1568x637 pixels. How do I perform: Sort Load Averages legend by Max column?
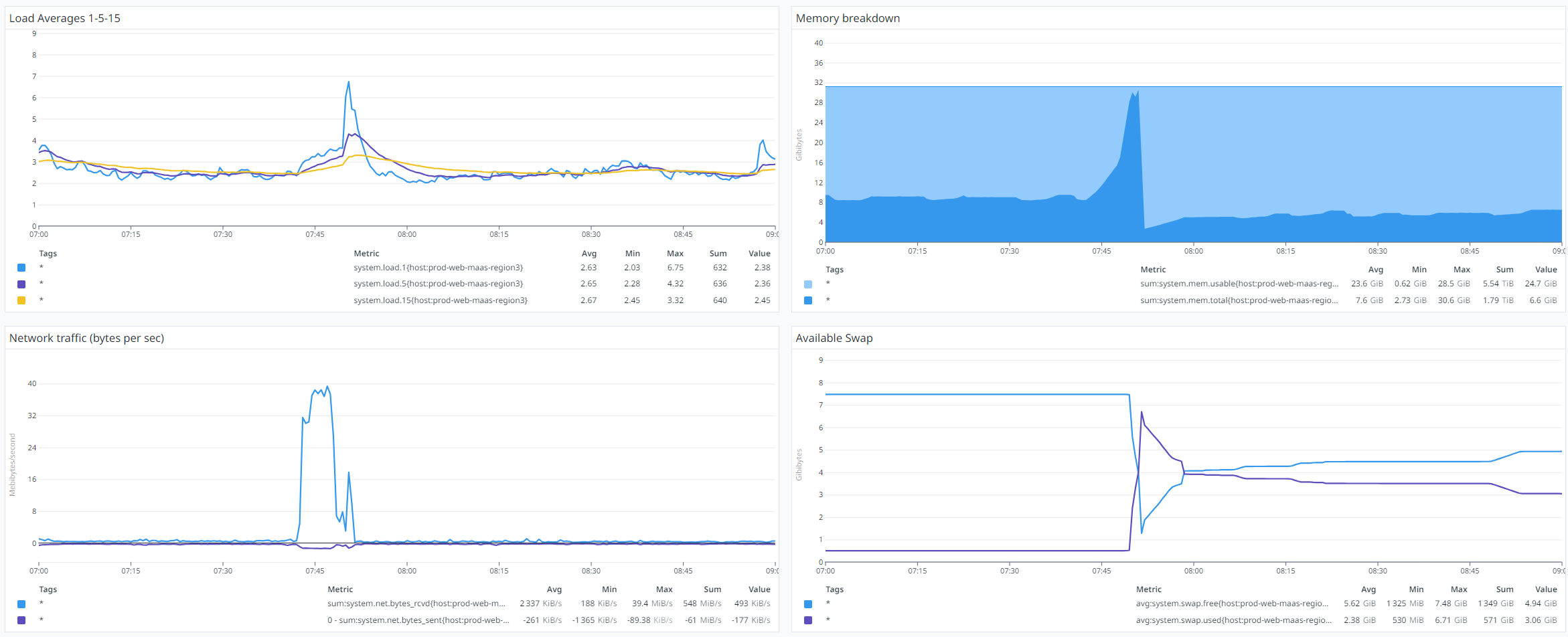pos(675,254)
